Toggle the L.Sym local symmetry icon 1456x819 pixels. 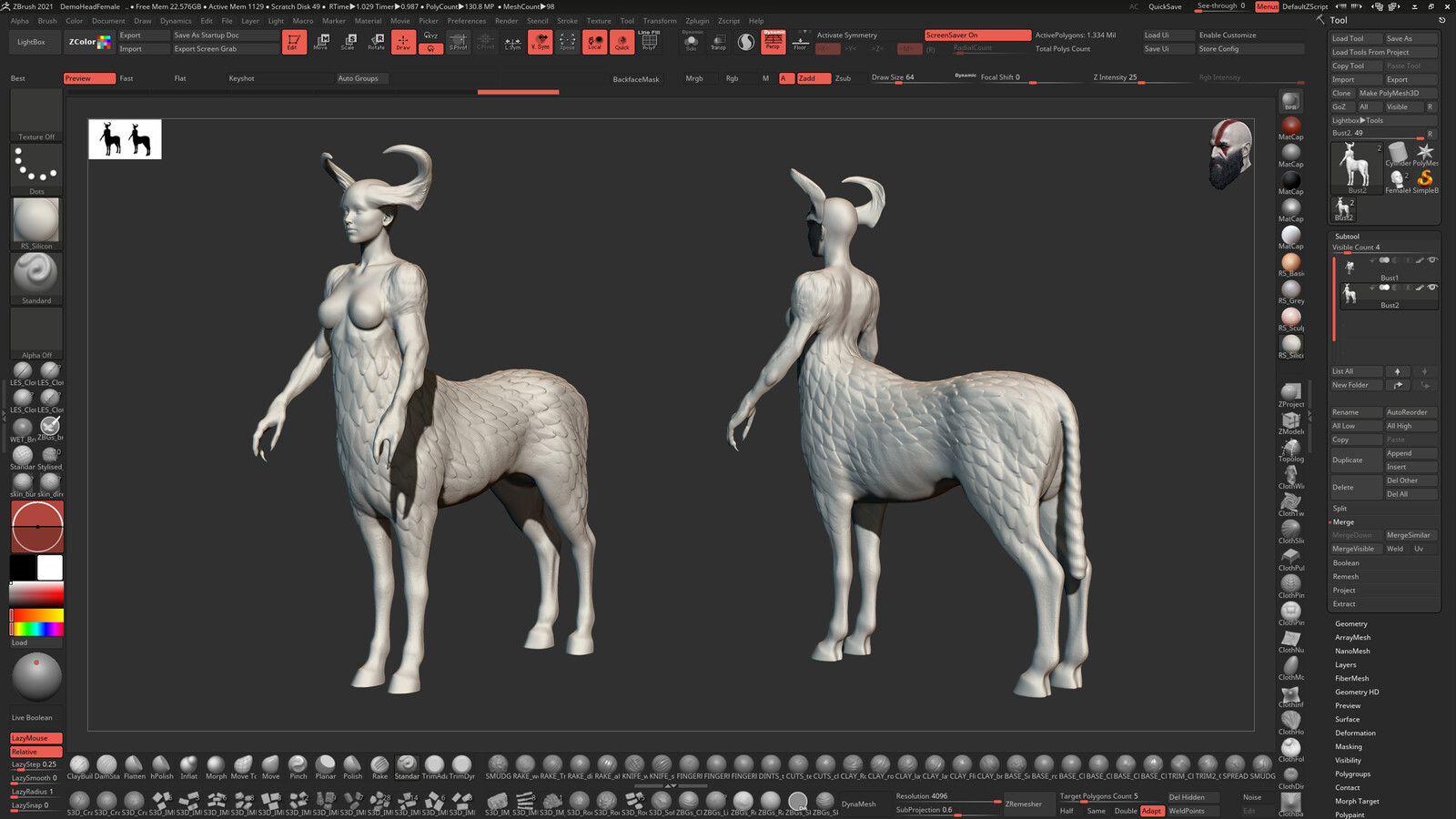(513, 42)
